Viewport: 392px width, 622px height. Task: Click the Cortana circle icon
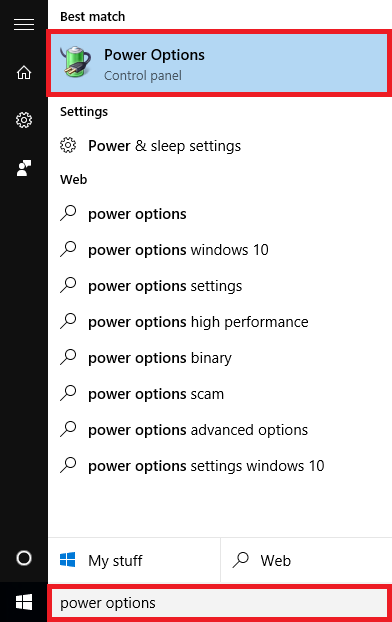pyautogui.click(x=24, y=558)
